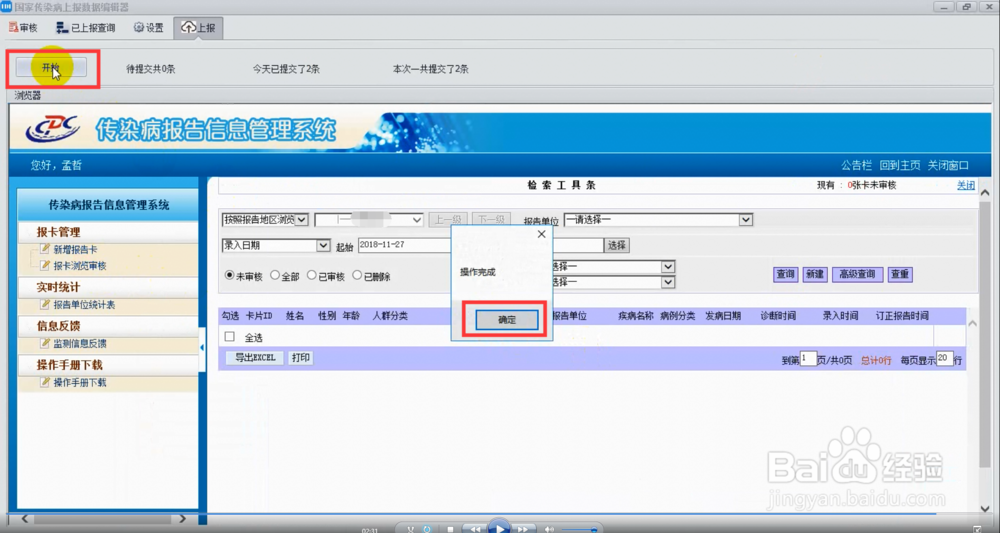Screen dimensions: 1000x533
Task: Click sidebar horizontal scrollbar left arrow
Action: pos(25,519)
